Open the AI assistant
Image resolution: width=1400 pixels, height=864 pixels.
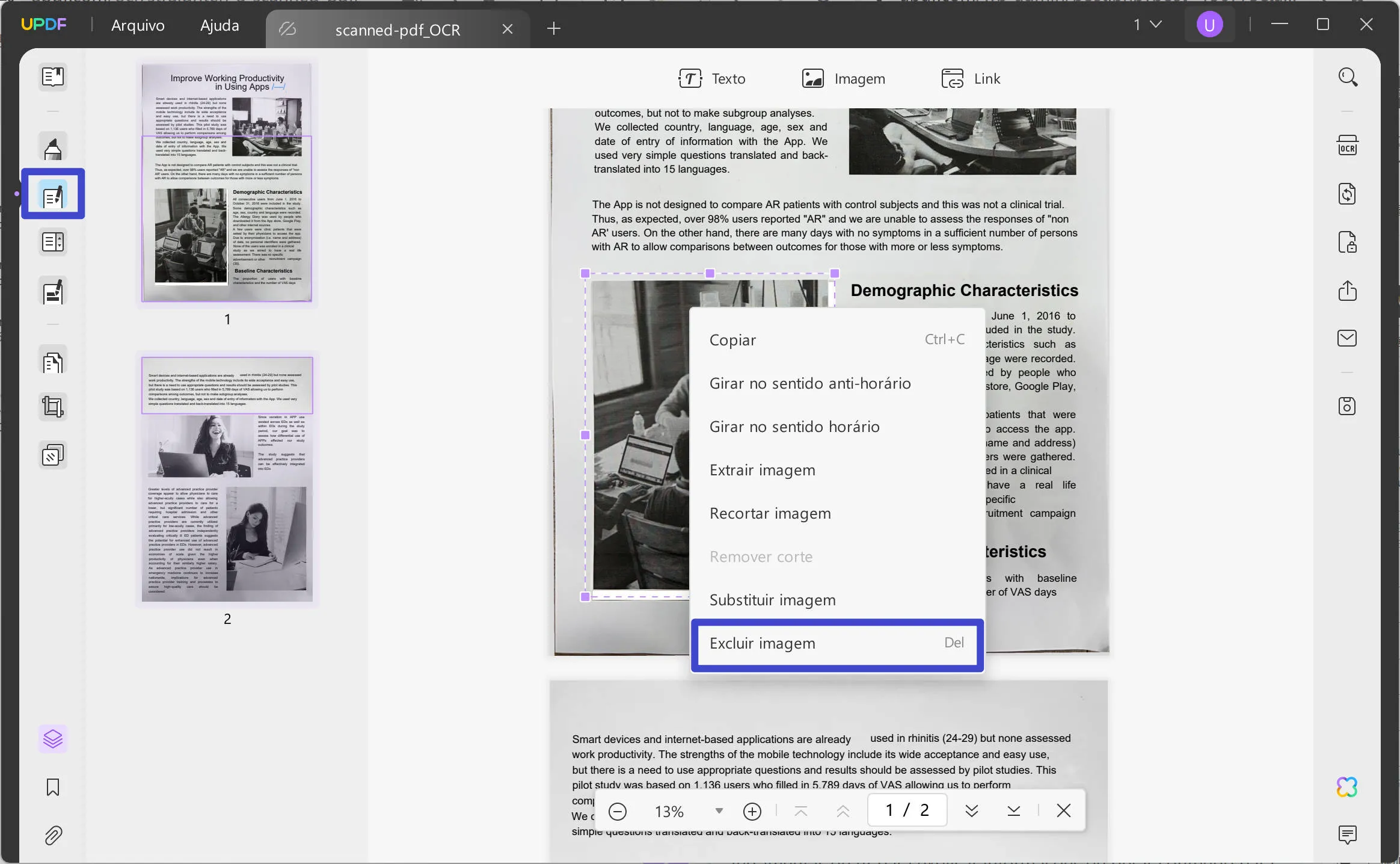click(x=1347, y=787)
